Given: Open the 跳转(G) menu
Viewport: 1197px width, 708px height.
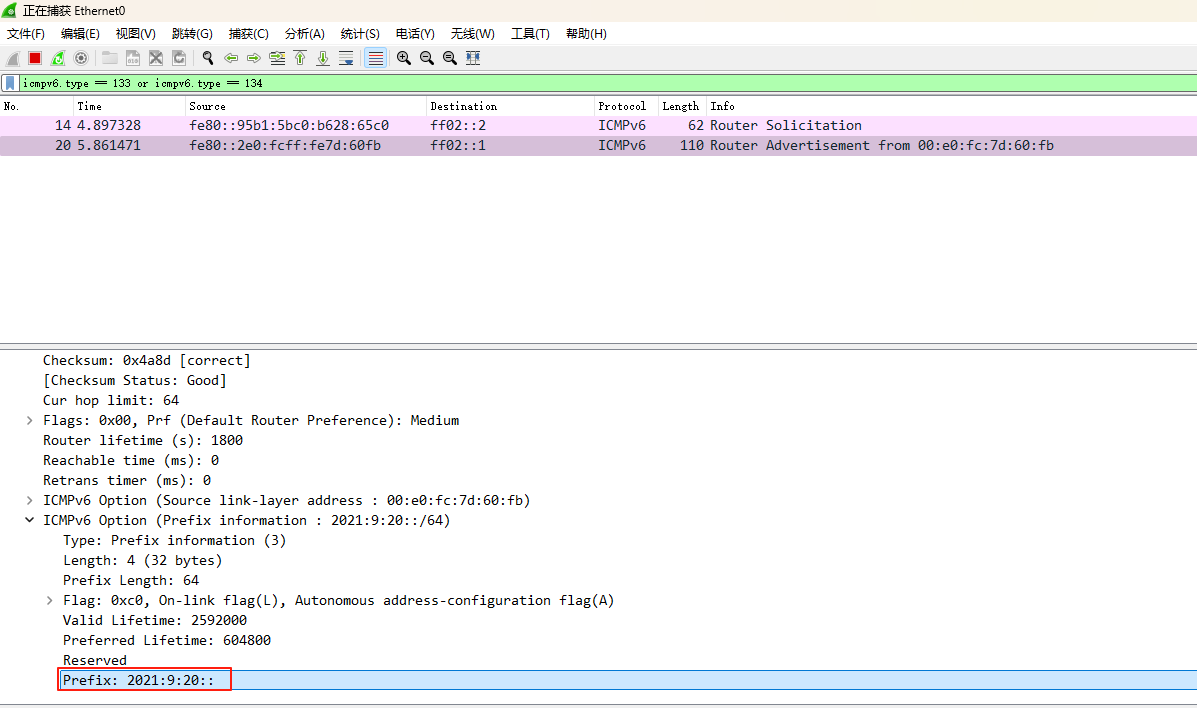Looking at the screenshot, I should pyautogui.click(x=192, y=34).
